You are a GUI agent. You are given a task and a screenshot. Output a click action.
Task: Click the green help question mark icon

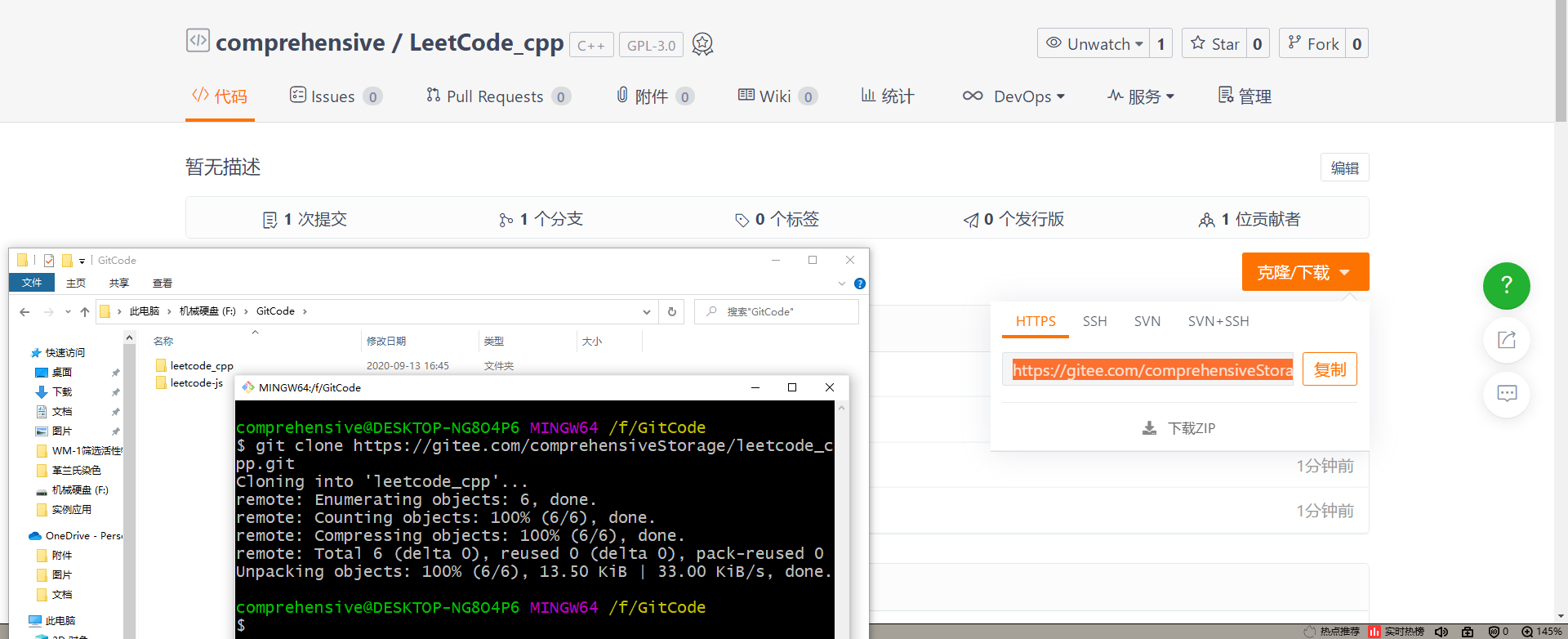tap(1506, 285)
